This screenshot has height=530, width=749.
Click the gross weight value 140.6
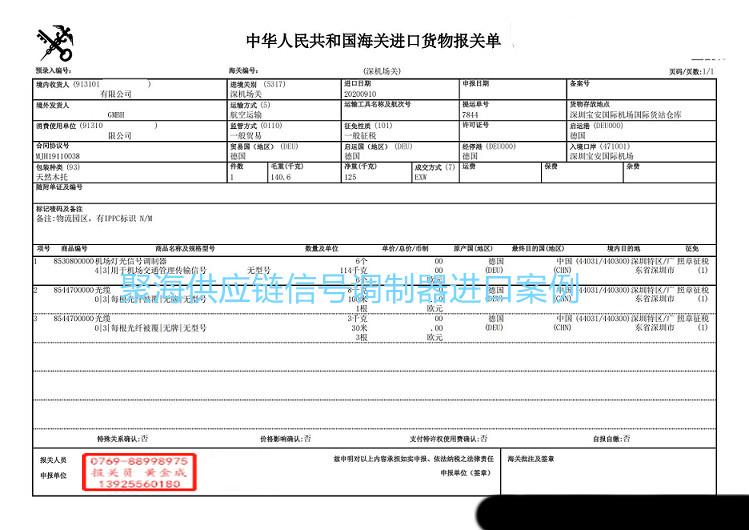(280, 177)
